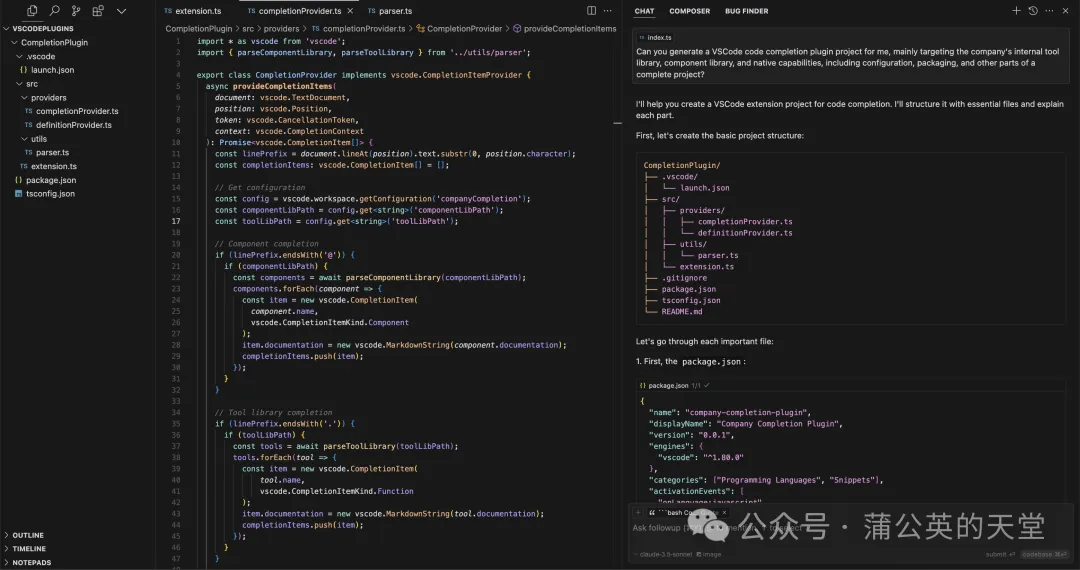This screenshot has height=570, width=1080.
Task: Open launch.json in explorer
Action: coord(48,70)
